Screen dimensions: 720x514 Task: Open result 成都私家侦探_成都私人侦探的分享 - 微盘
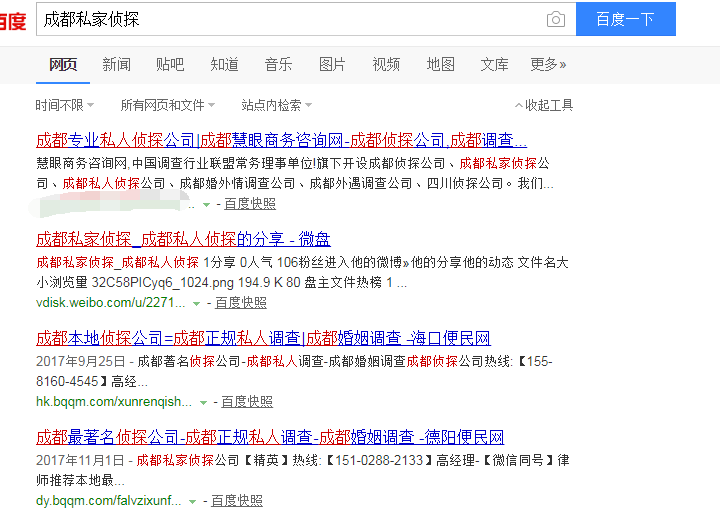[183, 239]
